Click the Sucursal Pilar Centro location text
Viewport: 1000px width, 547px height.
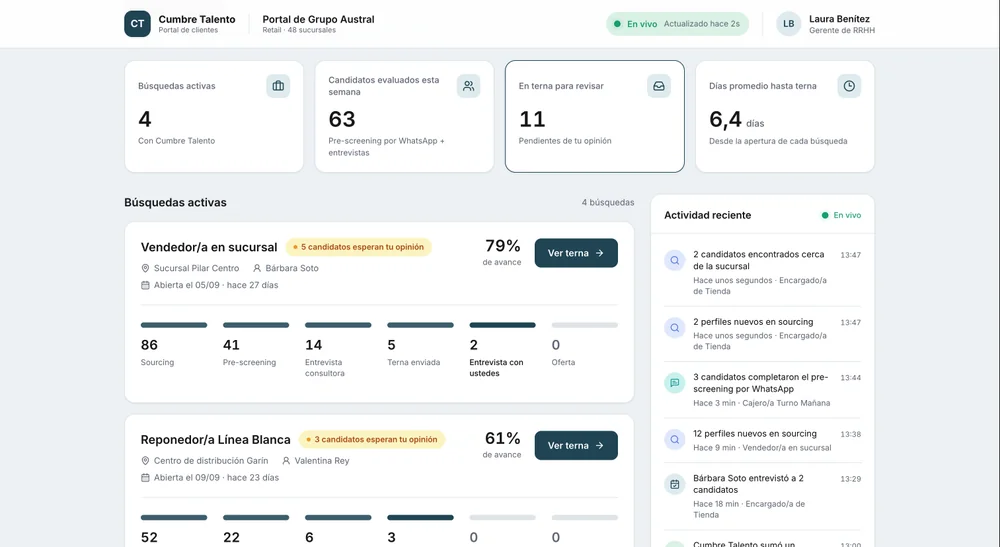[x=196, y=268]
